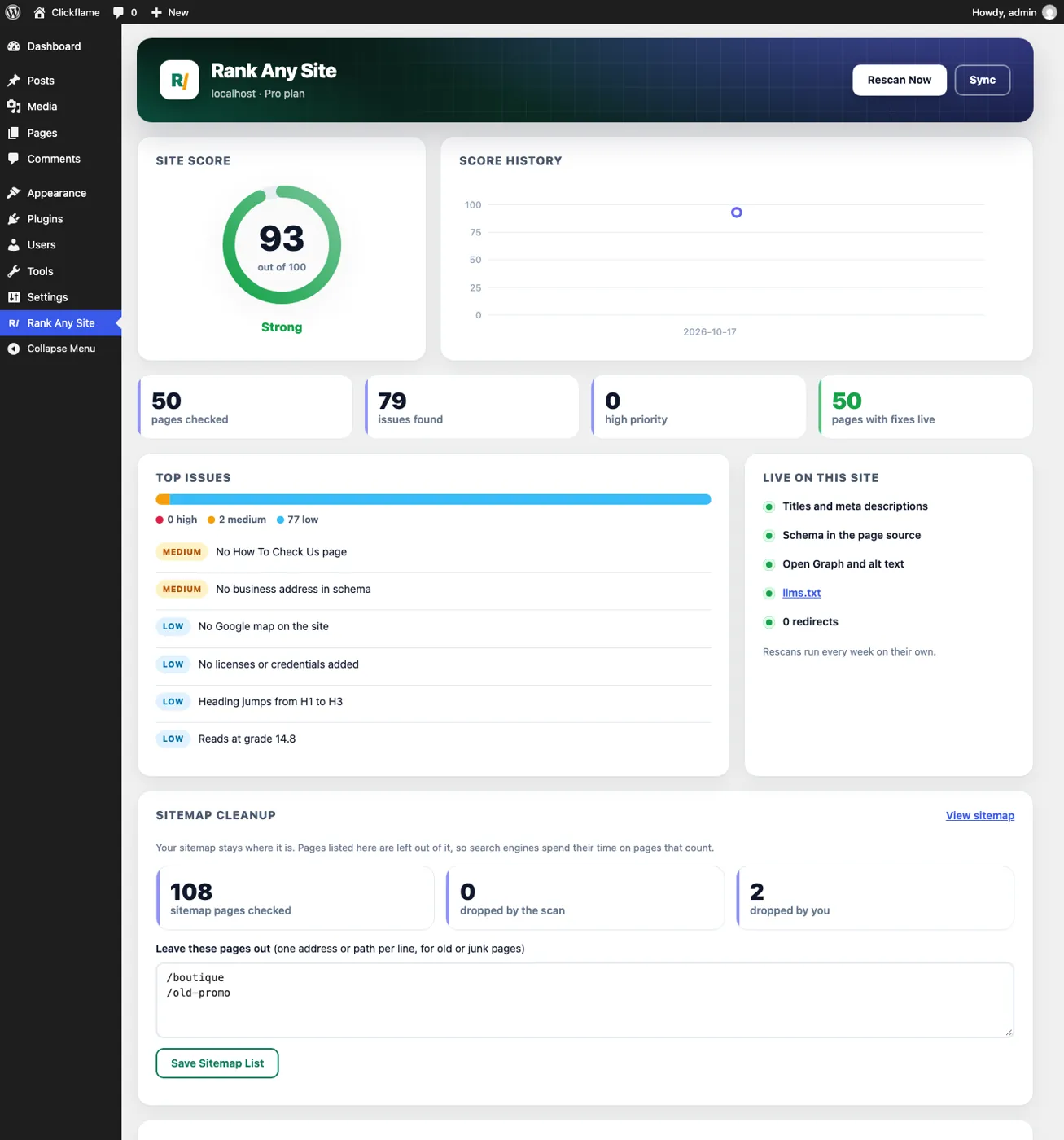Click the Plugins plug icon
Image resolution: width=1064 pixels, height=1140 pixels.
(x=14, y=219)
